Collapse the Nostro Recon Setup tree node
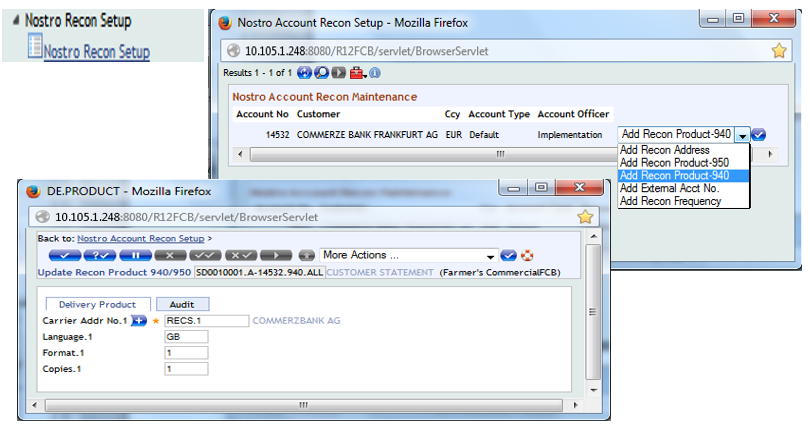Image resolution: width=810 pixels, height=444 pixels. (x=16, y=21)
